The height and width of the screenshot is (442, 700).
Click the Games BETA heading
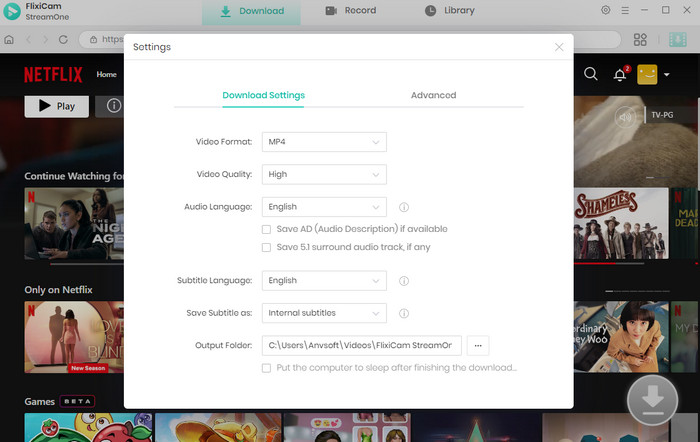click(59, 401)
